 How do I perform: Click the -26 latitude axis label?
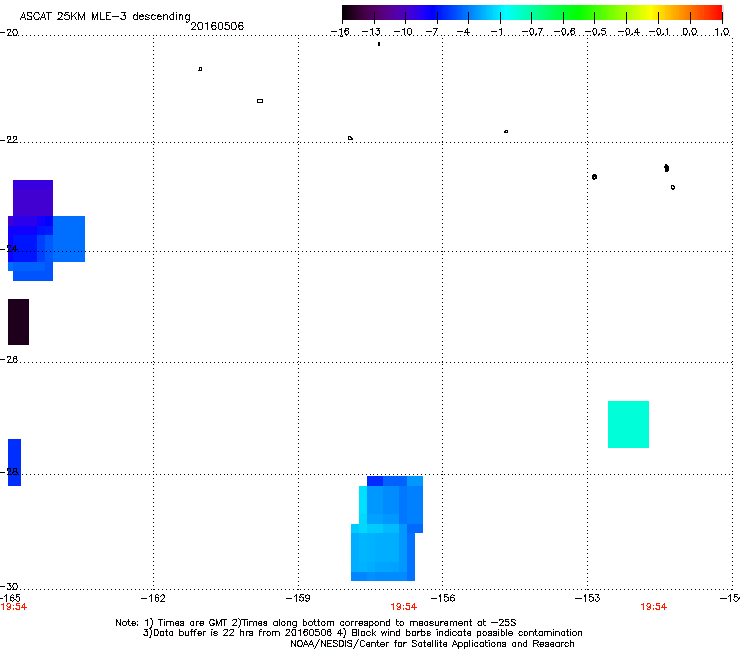click(9, 360)
